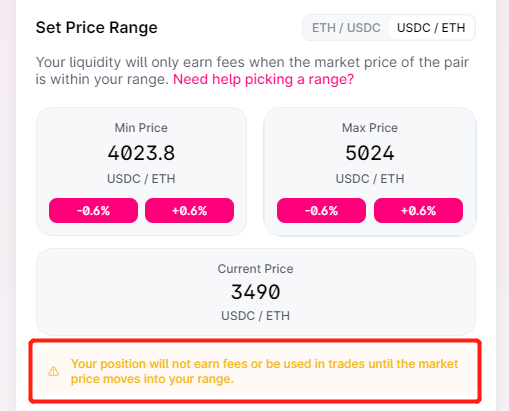Click the 'Min Price' label
Image resolution: width=509 pixels, height=411 pixels.
(141, 128)
